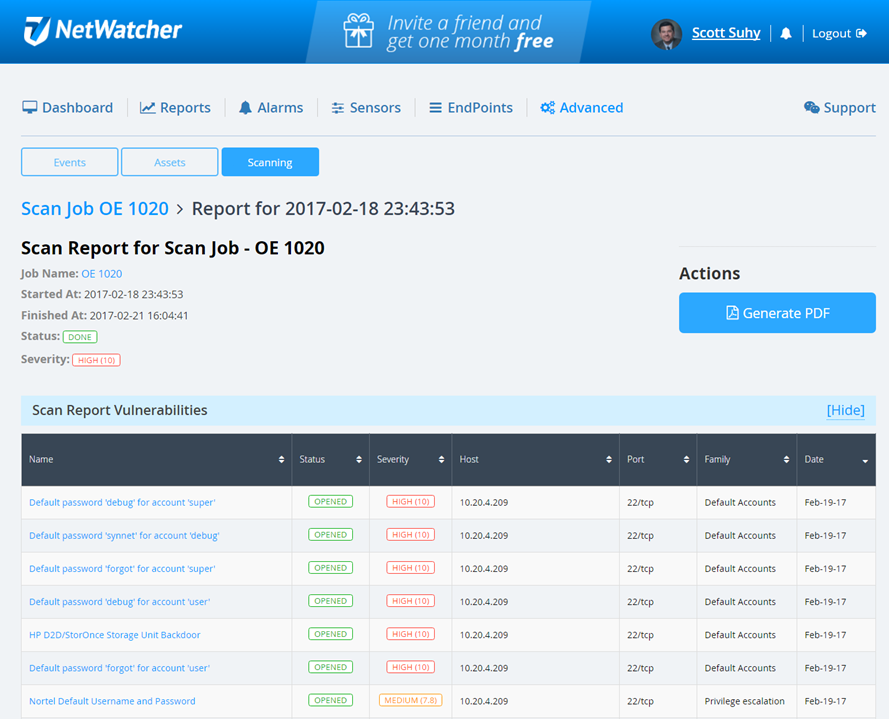Open the HP D2D/StorOnce Storage Unit Backdoor entry
The image size is (889, 719).
(x=113, y=634)
